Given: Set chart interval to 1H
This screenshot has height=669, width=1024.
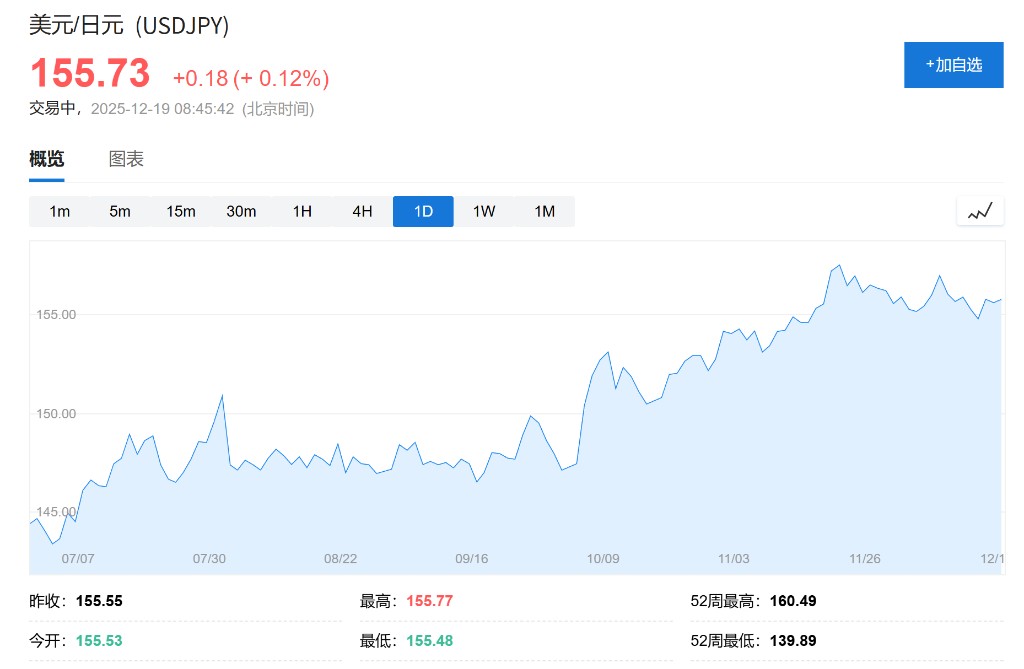Looking at the screenshot, I should 302,211.
